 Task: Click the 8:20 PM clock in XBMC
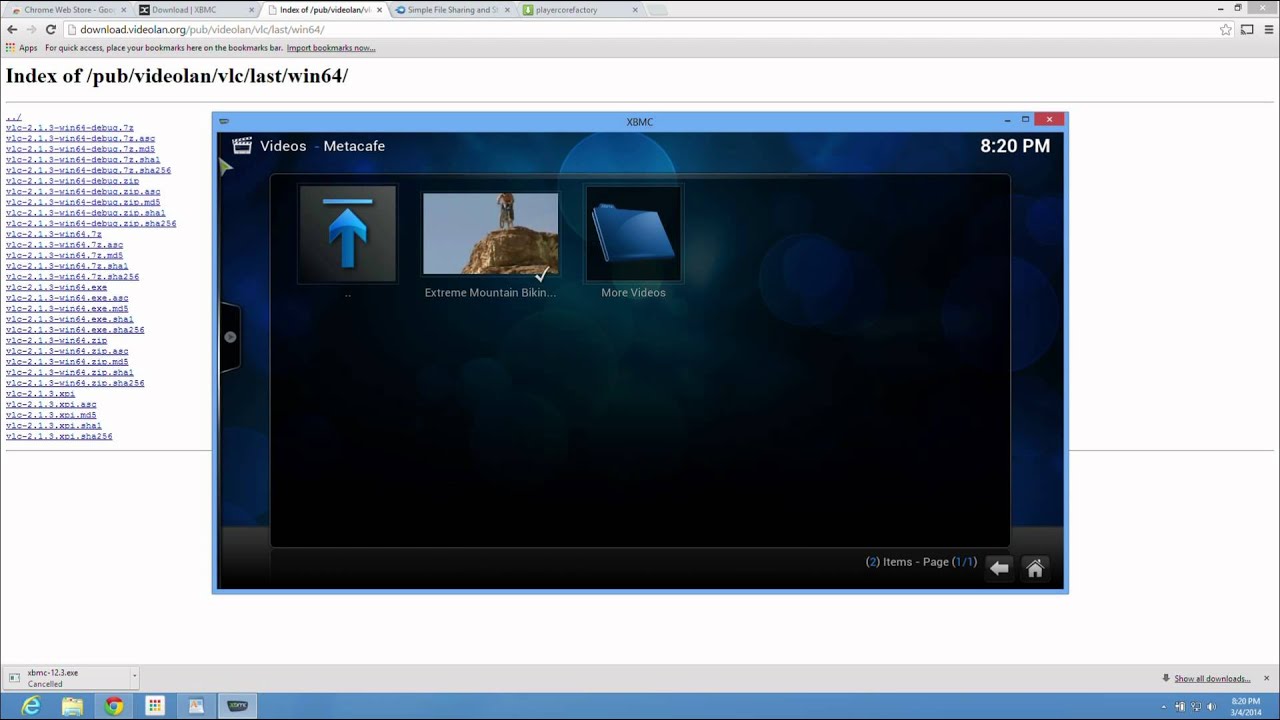pyautogui.click(x=1015, y=146)
